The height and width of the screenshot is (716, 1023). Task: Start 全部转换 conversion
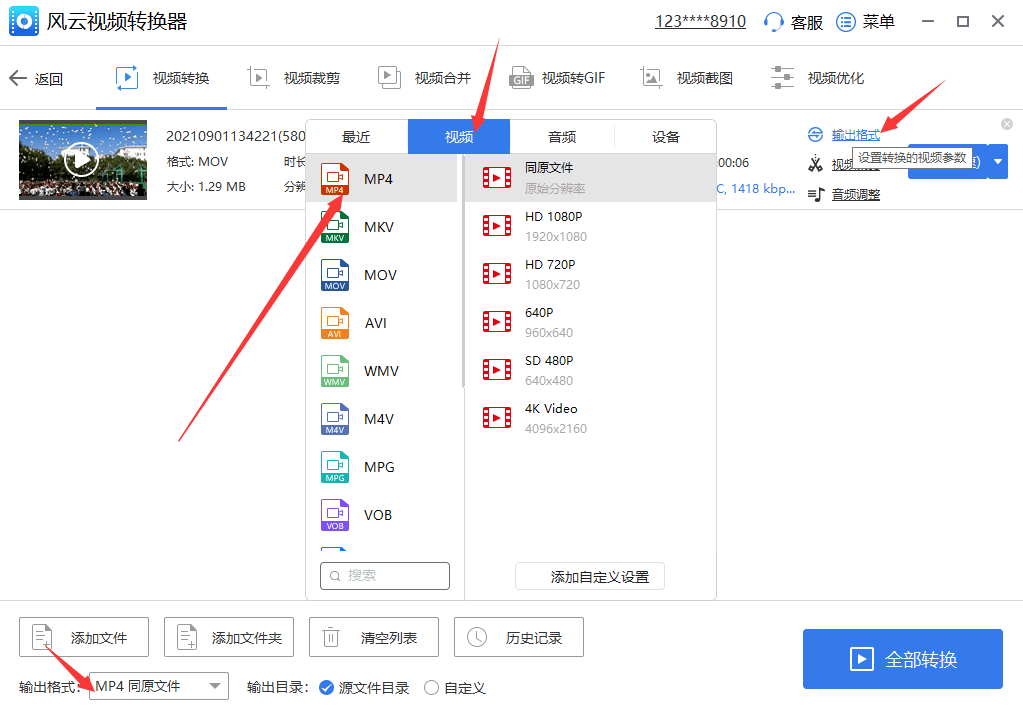click(x=902, y=659)
